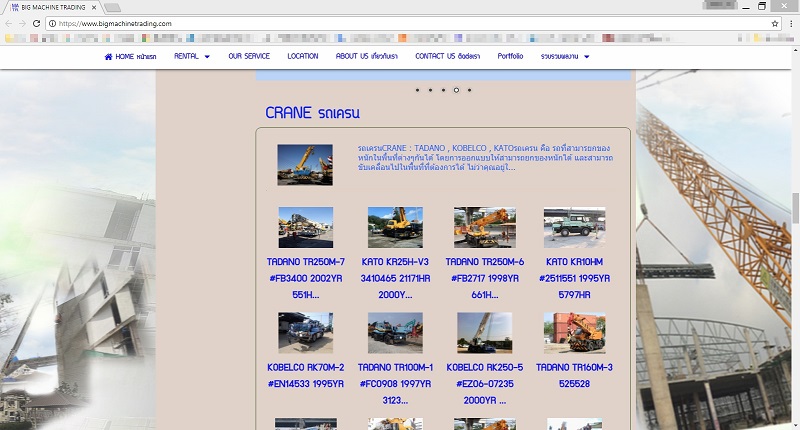Image resolution: width=800 pixels, height=430 pixels.
Task: Open TADANO TR250M-6 #FB2717 link
Action: coord(485,278)
